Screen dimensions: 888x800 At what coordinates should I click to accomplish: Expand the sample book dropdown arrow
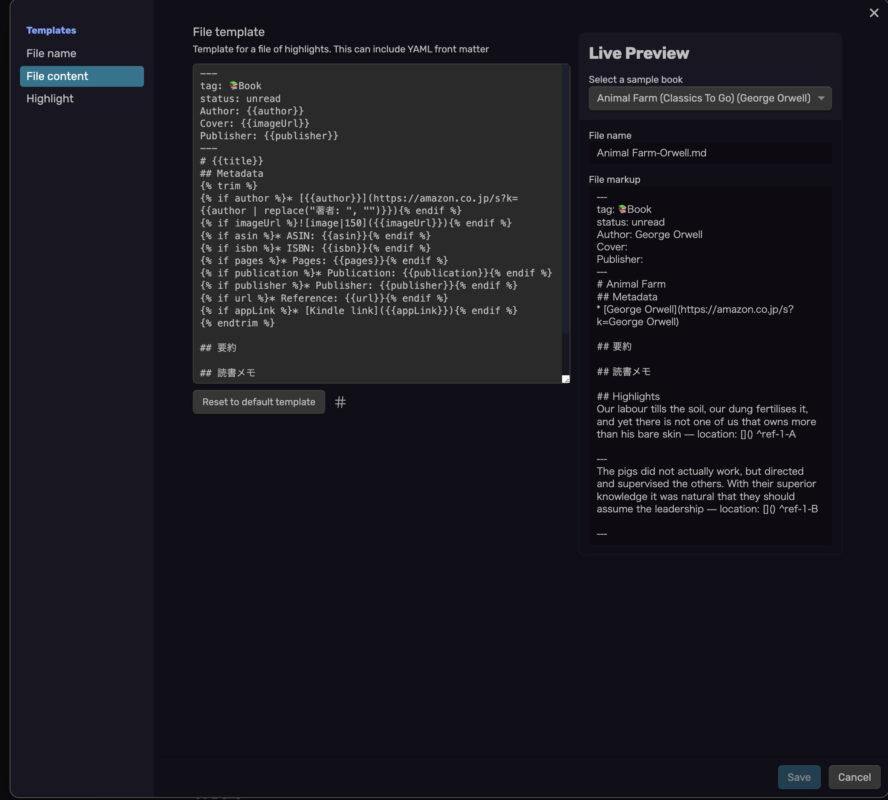(821, 99)
